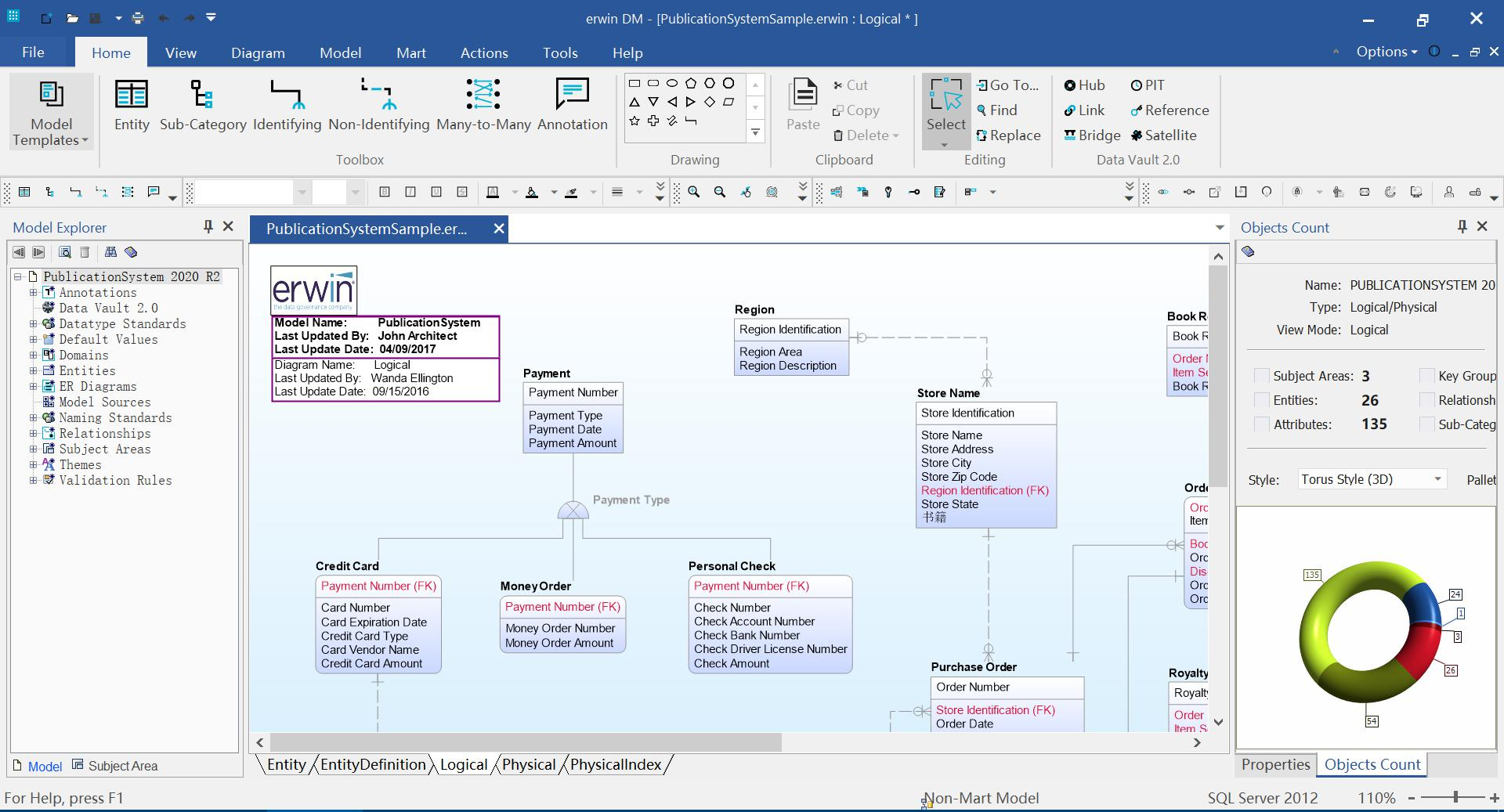Screen dimensions: 1504x812
Task: Choose the Non-Identifying relationship tool
Action: click(379, 106)
